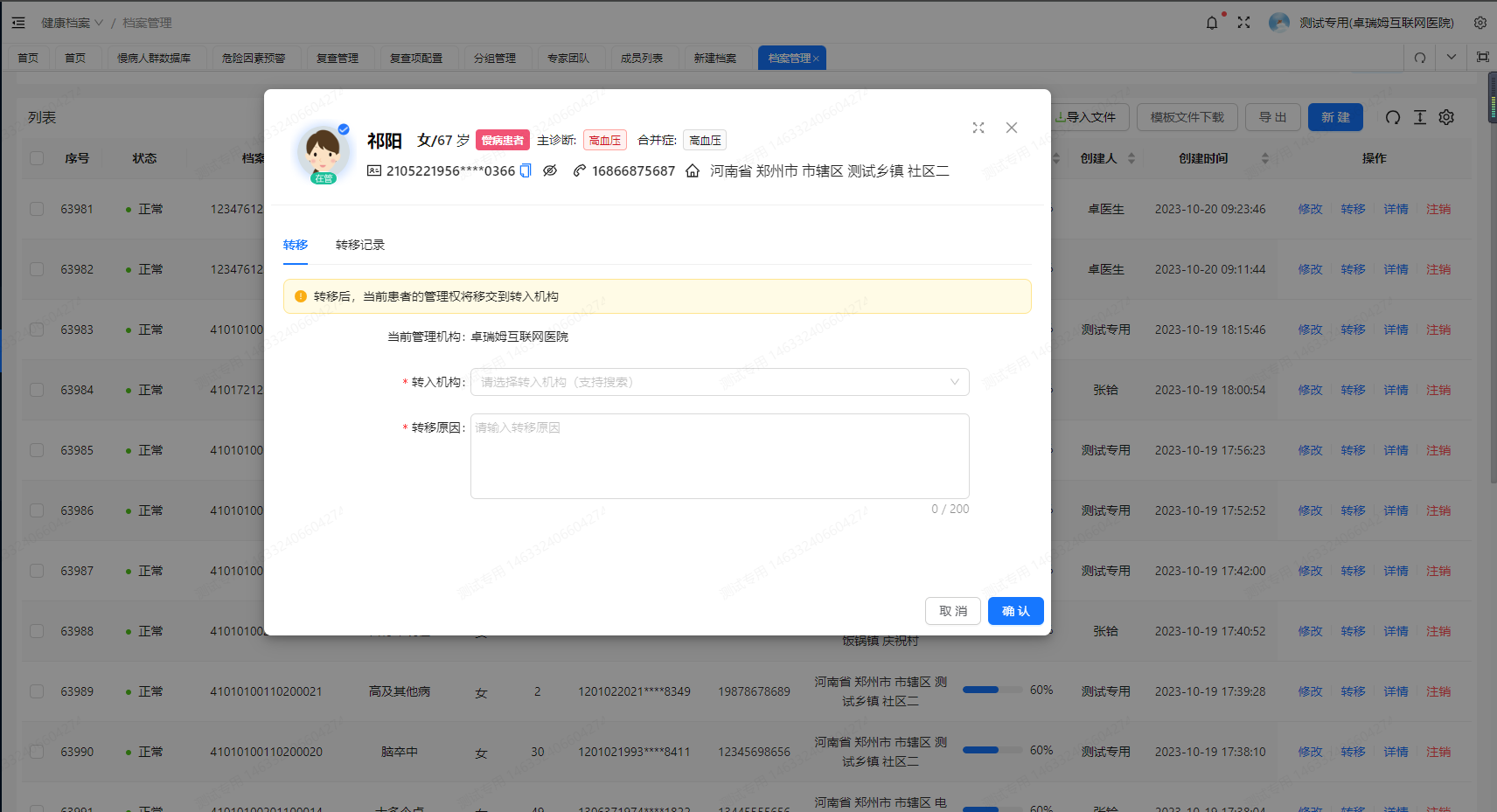Select row 63985 checkbox
This screenshot has height=812, width=1497.
tap(37, 450)
